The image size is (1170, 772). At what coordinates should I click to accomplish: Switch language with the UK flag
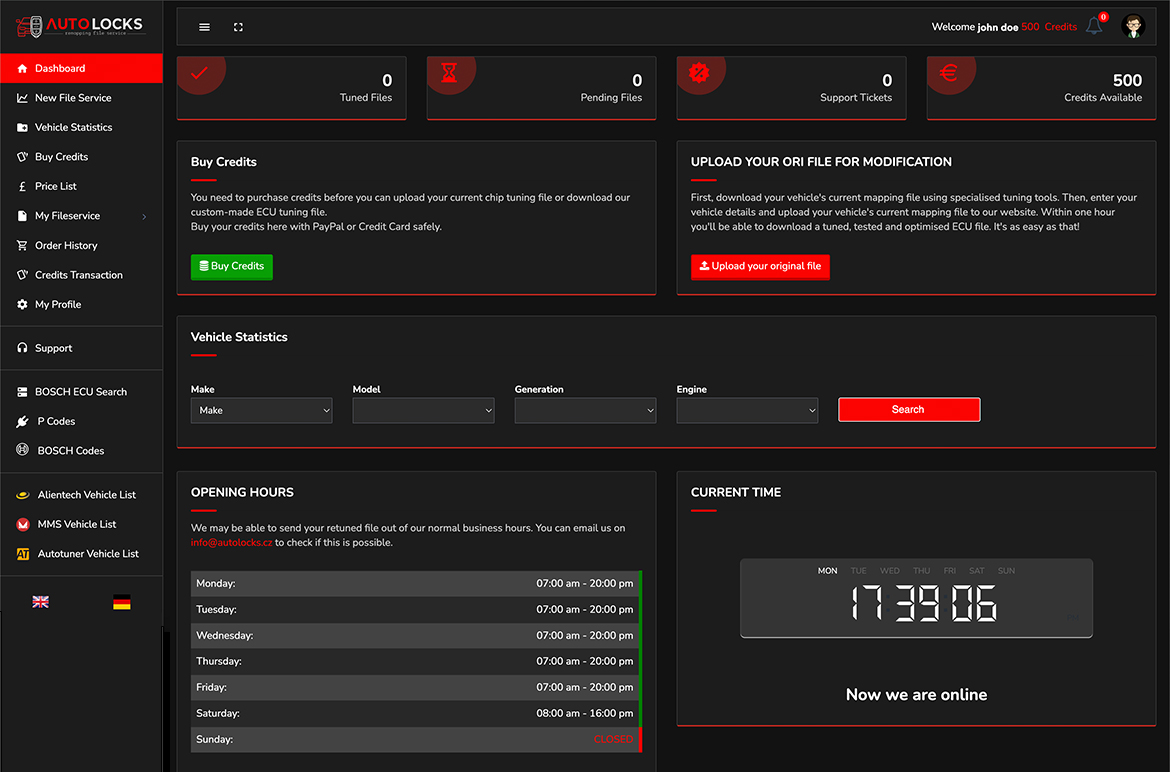41,602
